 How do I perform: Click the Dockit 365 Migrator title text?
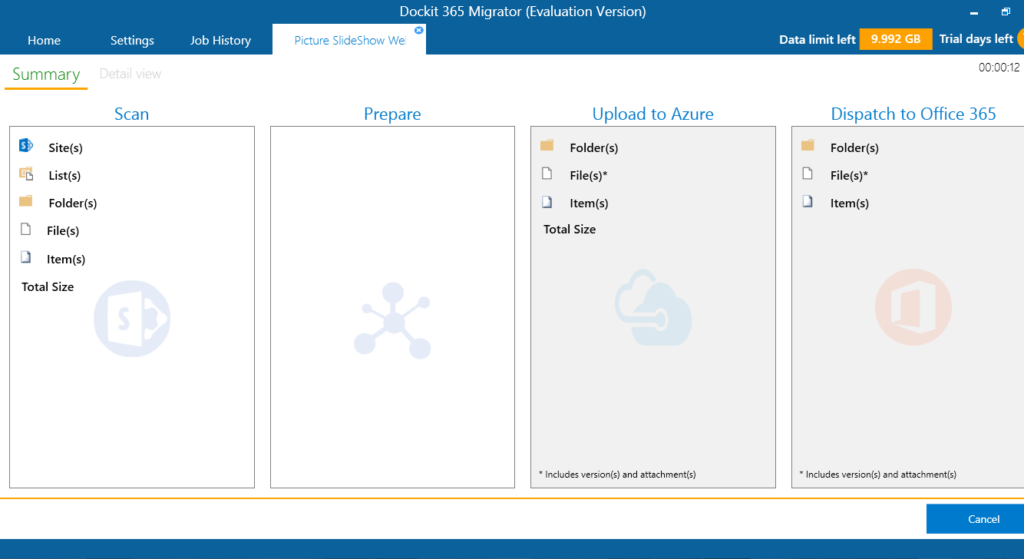pyautogui.click(x=522, y=12)
